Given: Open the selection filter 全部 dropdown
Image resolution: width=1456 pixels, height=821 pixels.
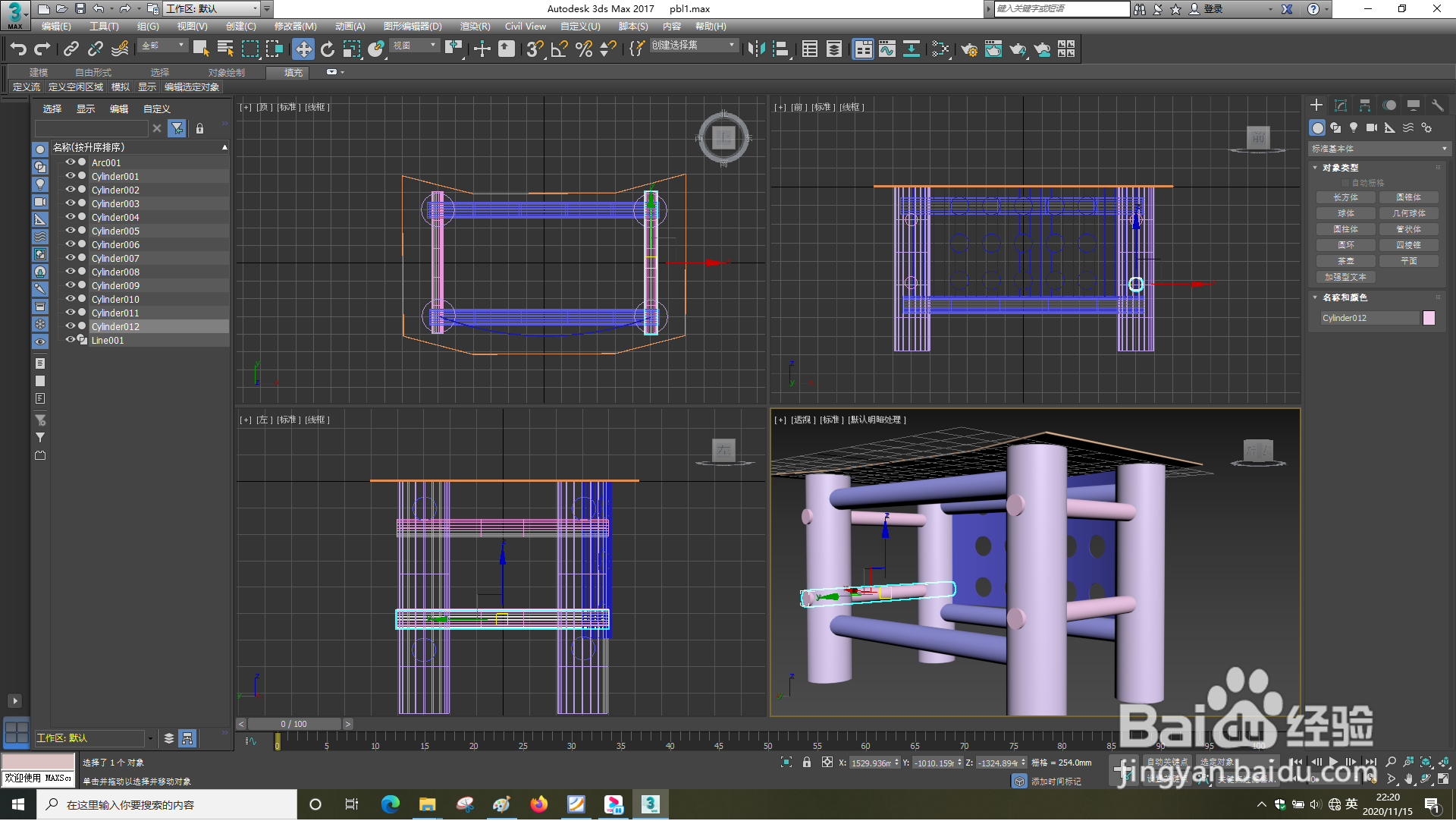Looking at the screenshot, I should point(180,45).
